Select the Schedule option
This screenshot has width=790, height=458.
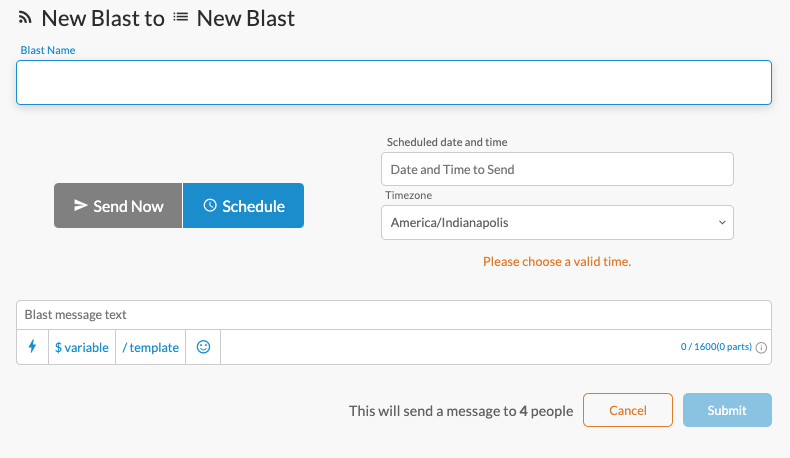(243, 206)
